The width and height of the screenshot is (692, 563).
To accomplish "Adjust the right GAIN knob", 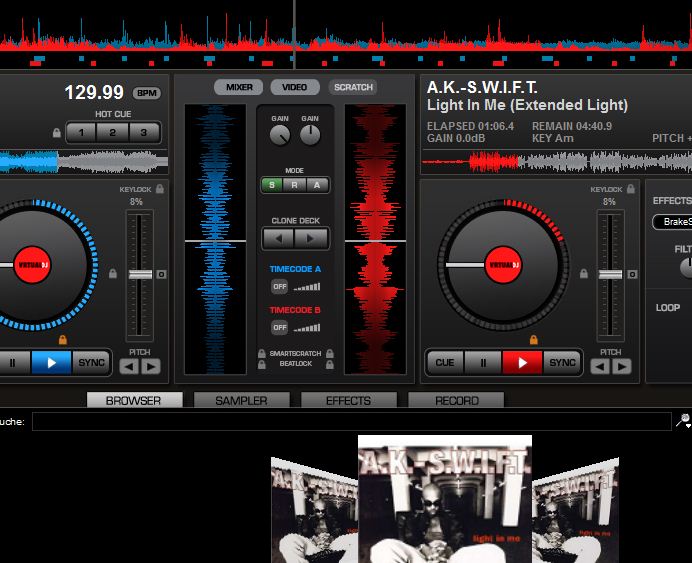I will pyautogui.click(x=310, y=135).
